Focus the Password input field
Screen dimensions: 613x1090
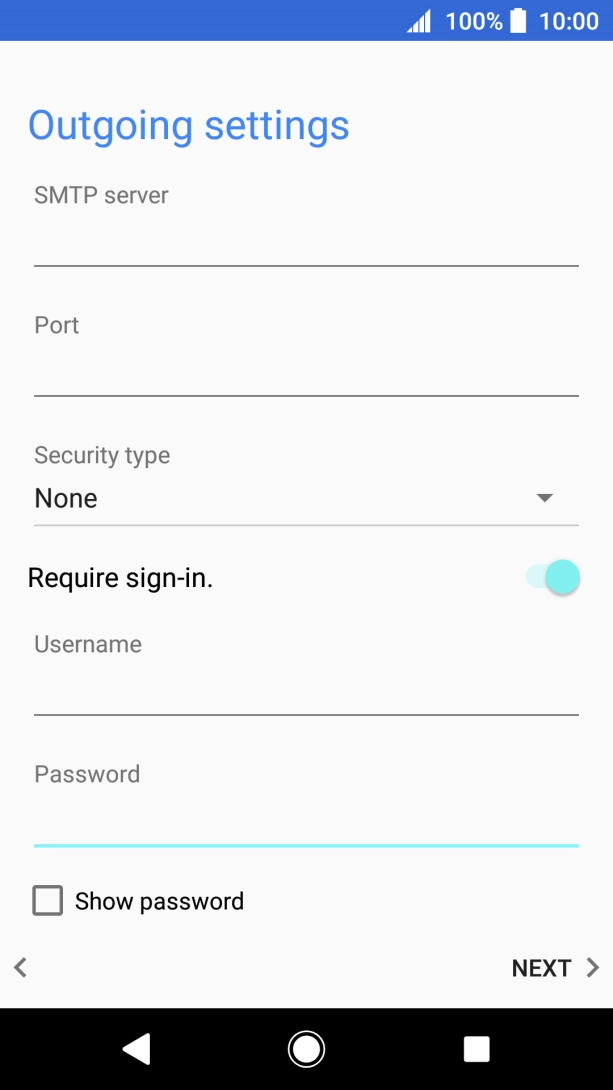point(306,822)
